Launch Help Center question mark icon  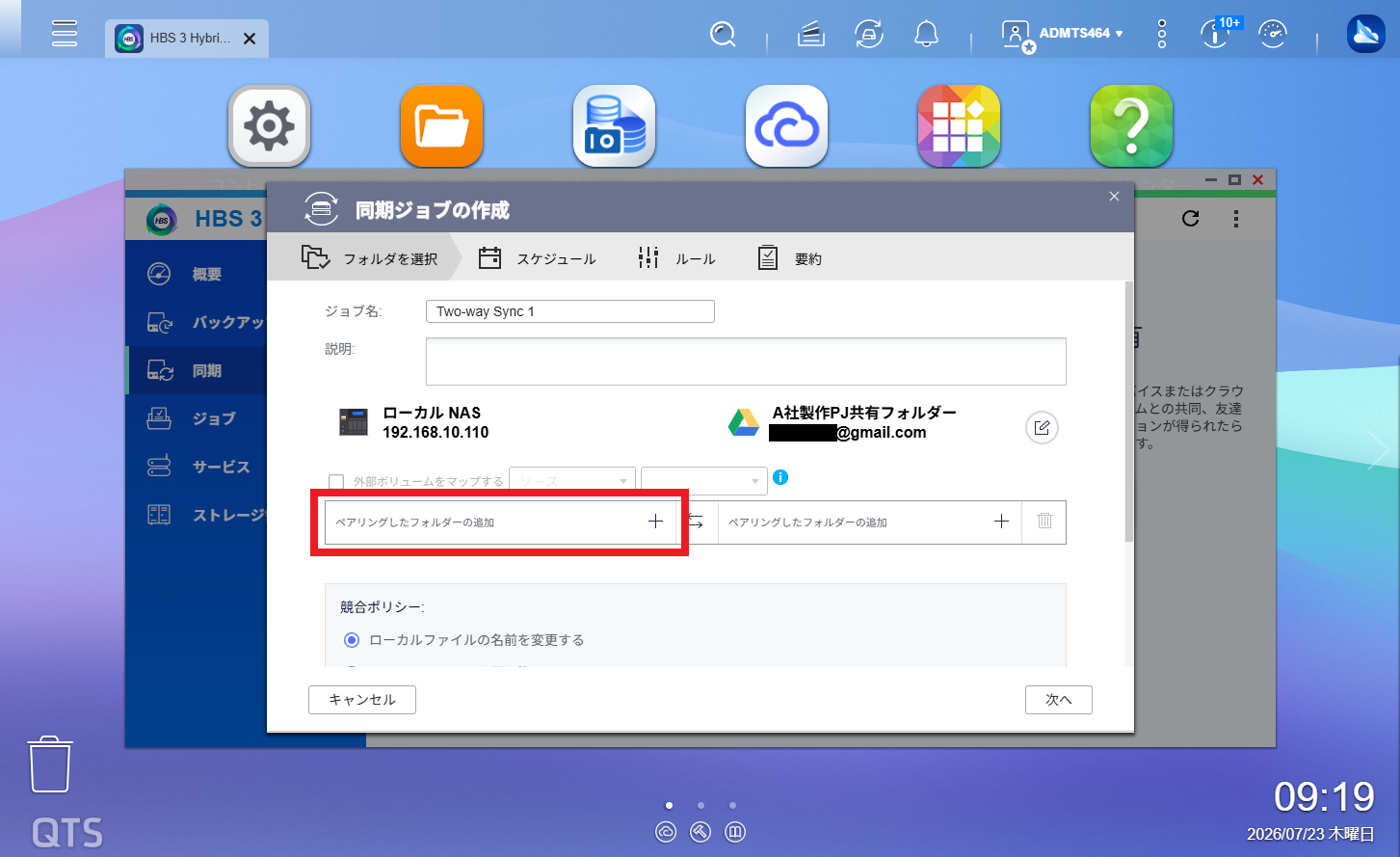click(1131, 125)
